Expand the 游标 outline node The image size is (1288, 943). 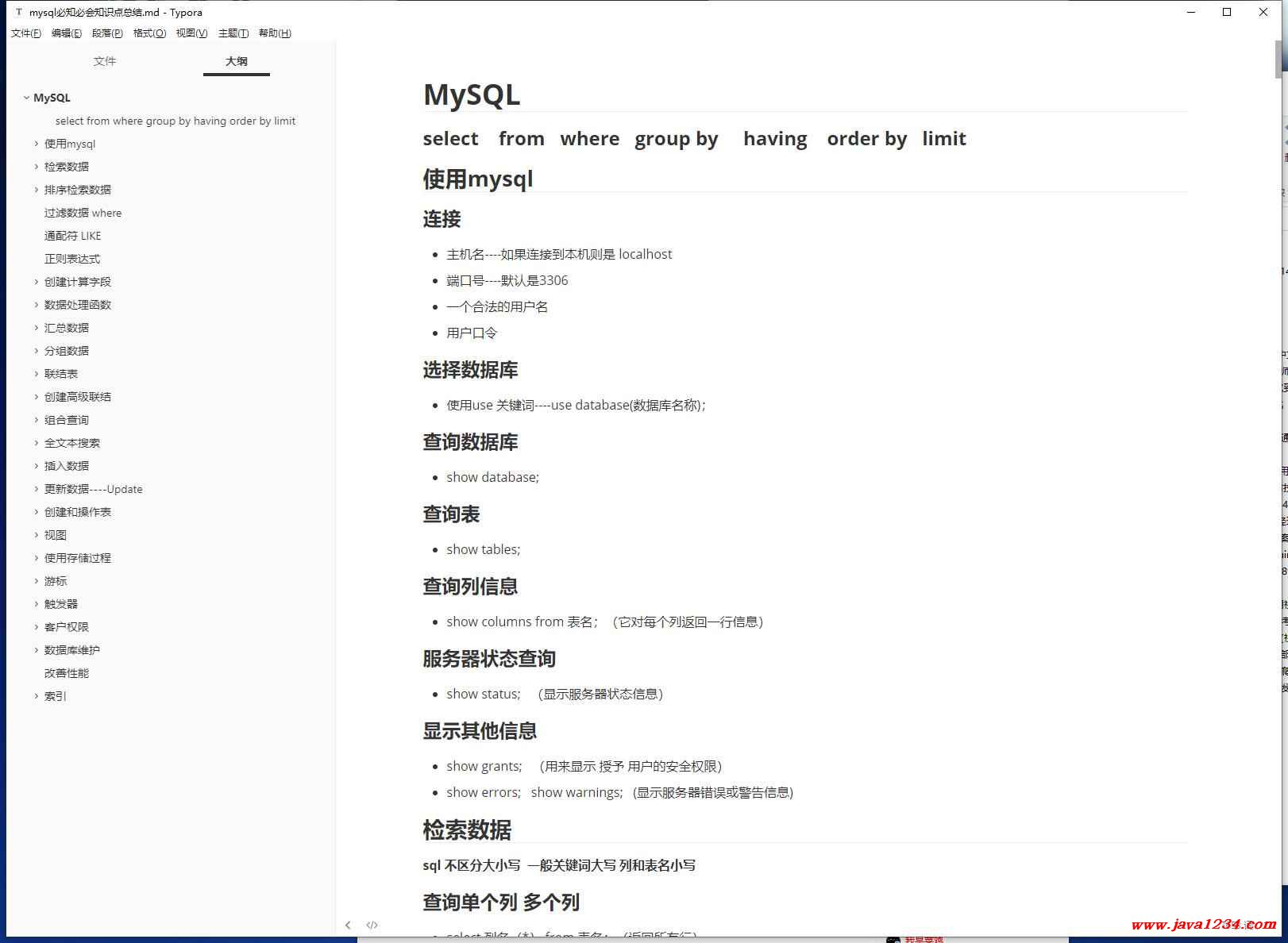37,581
